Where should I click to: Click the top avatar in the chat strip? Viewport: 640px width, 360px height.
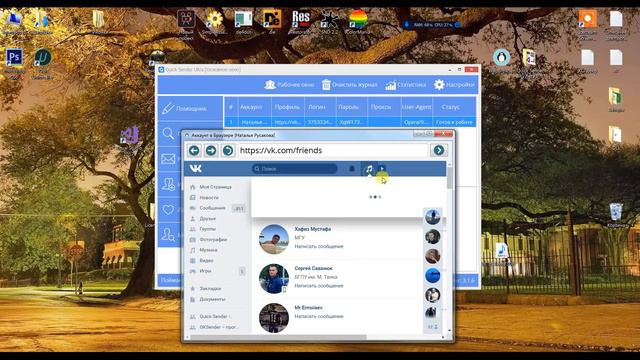pyautogui.click(x=433, y=217)
